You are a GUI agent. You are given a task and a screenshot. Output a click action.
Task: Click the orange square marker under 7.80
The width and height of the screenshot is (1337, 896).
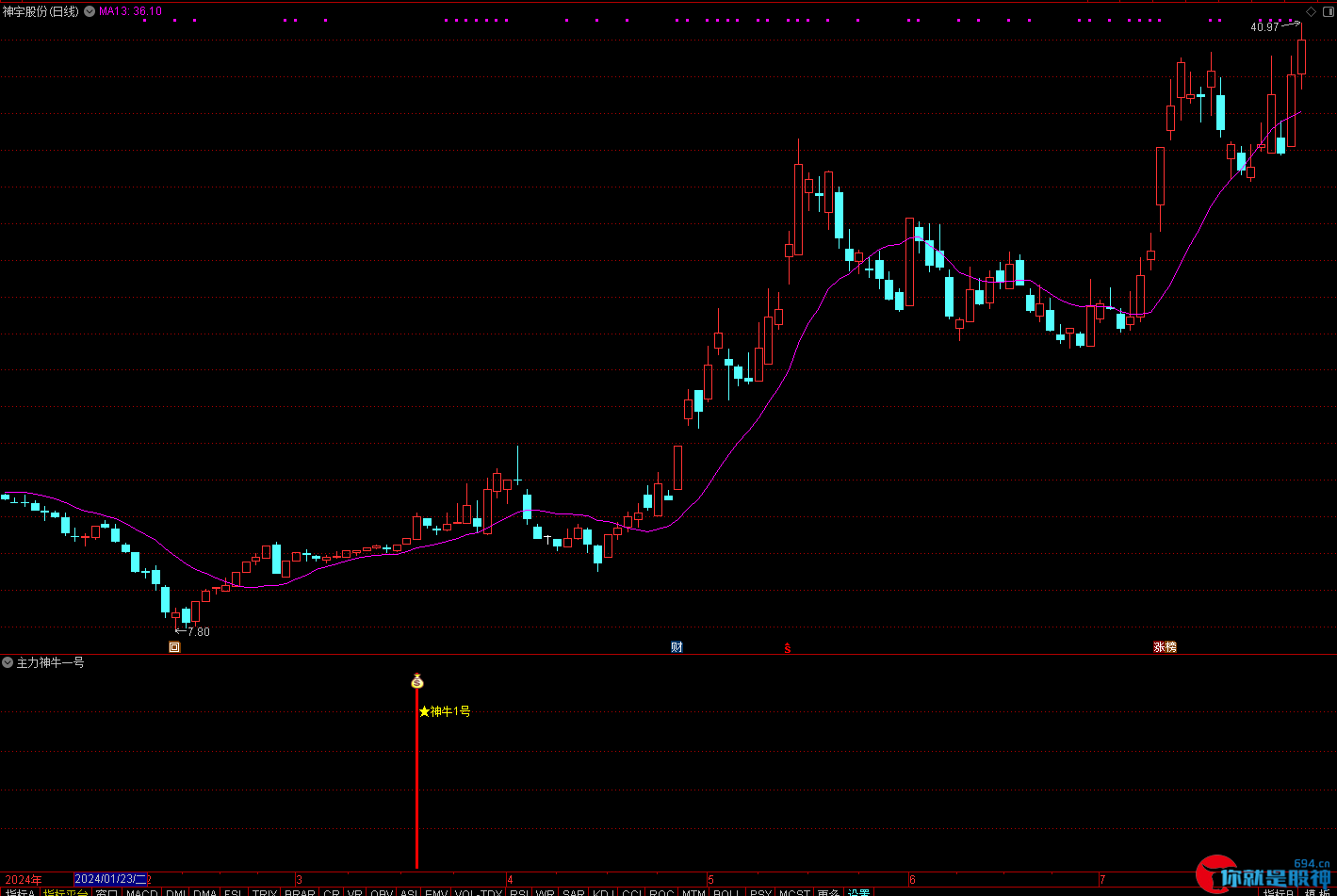[174, 647]
